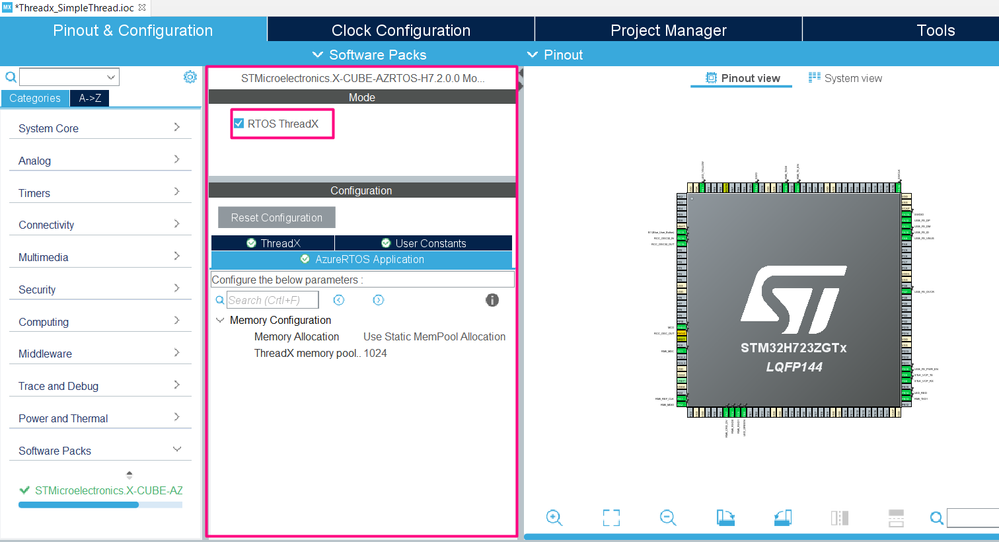
Task: Click the file icon on Threadx_SimpleThread.ioc tab
Action: 7,8
